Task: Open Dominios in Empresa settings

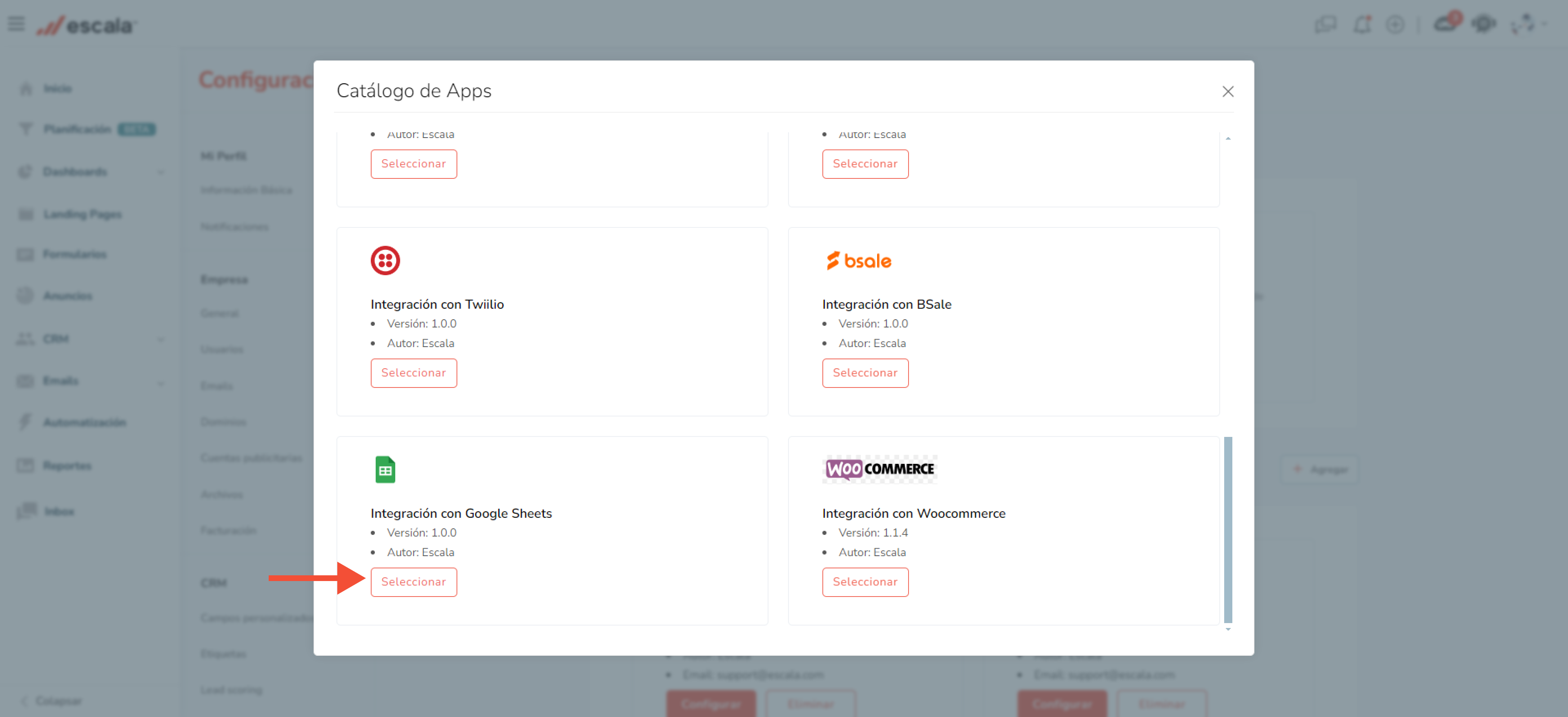Action: 223,422
